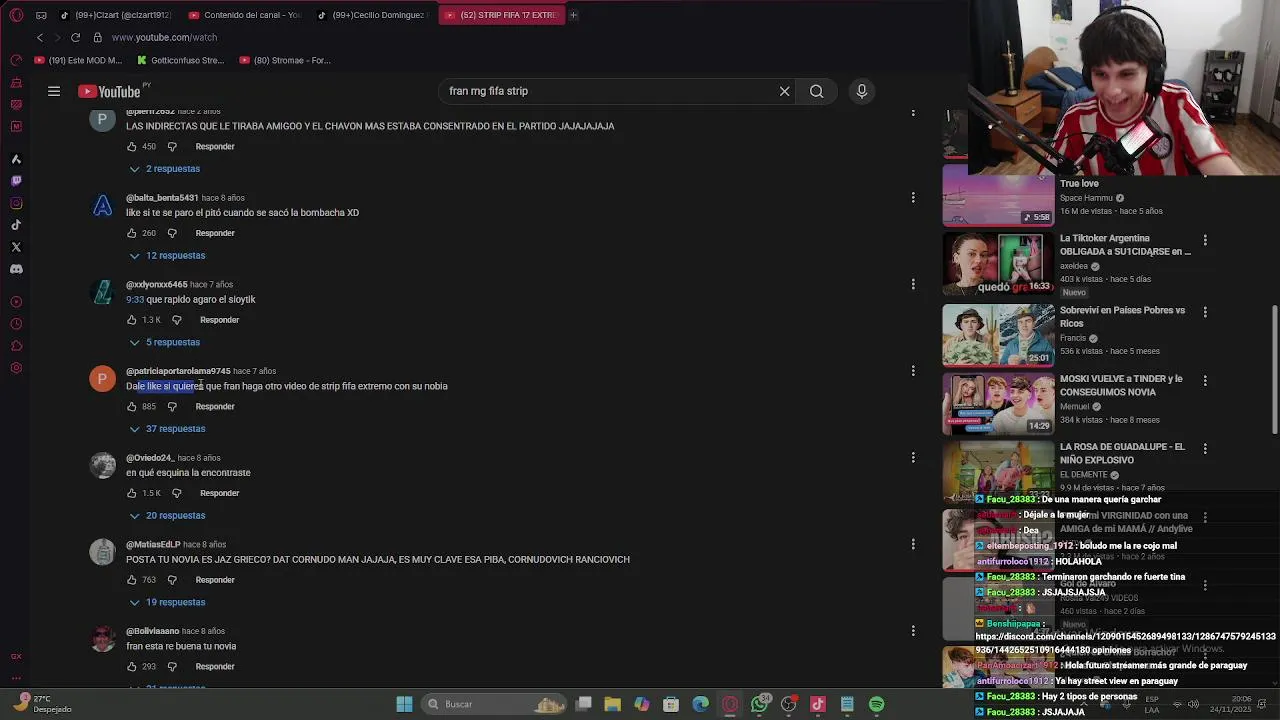Open extensions cube icon in sidebar
The width and height of the screenshot is (1280, 720).
coord(16,346)
